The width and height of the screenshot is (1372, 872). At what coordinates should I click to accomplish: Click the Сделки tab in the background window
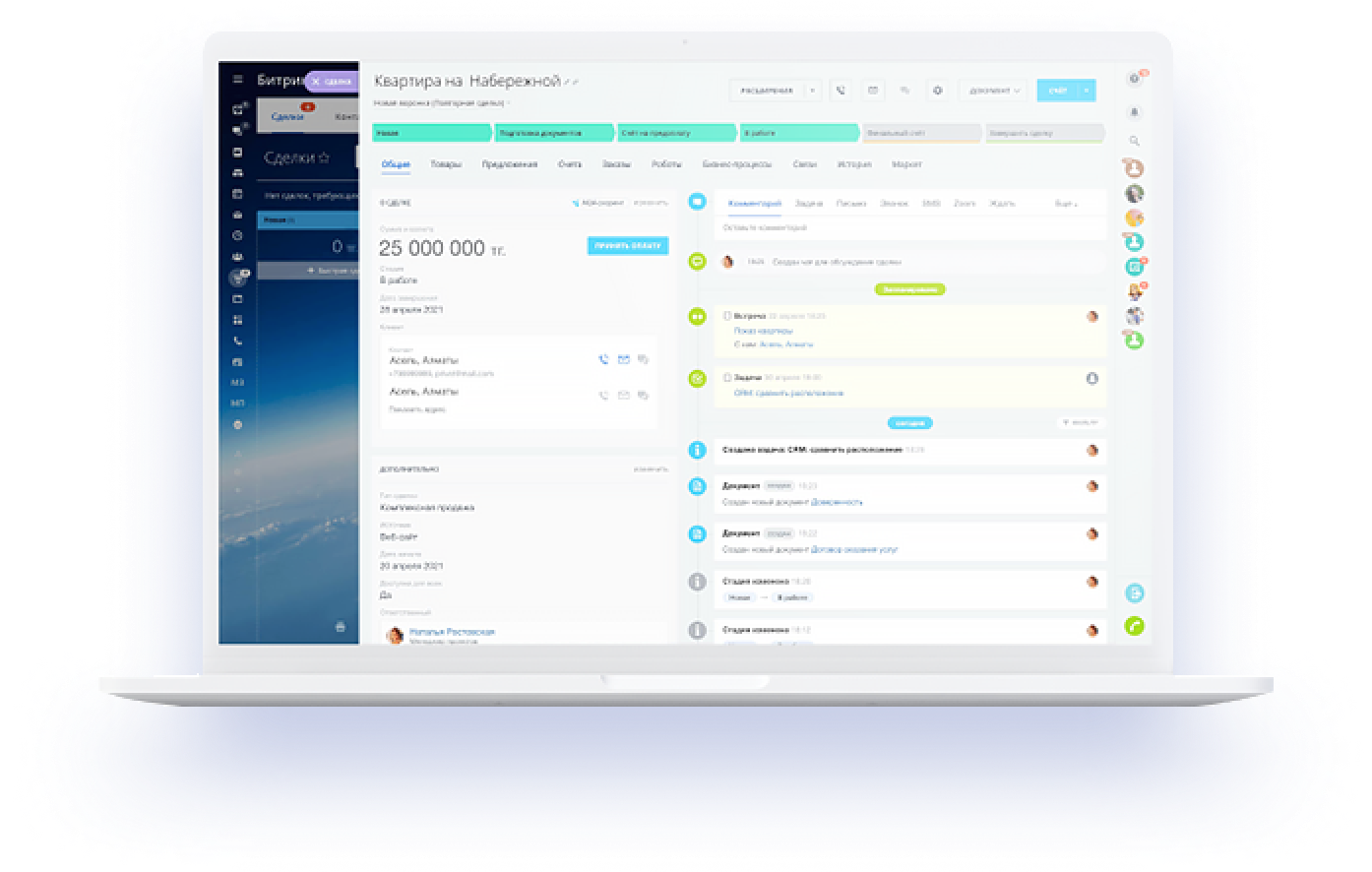click(x=287, y=117)
